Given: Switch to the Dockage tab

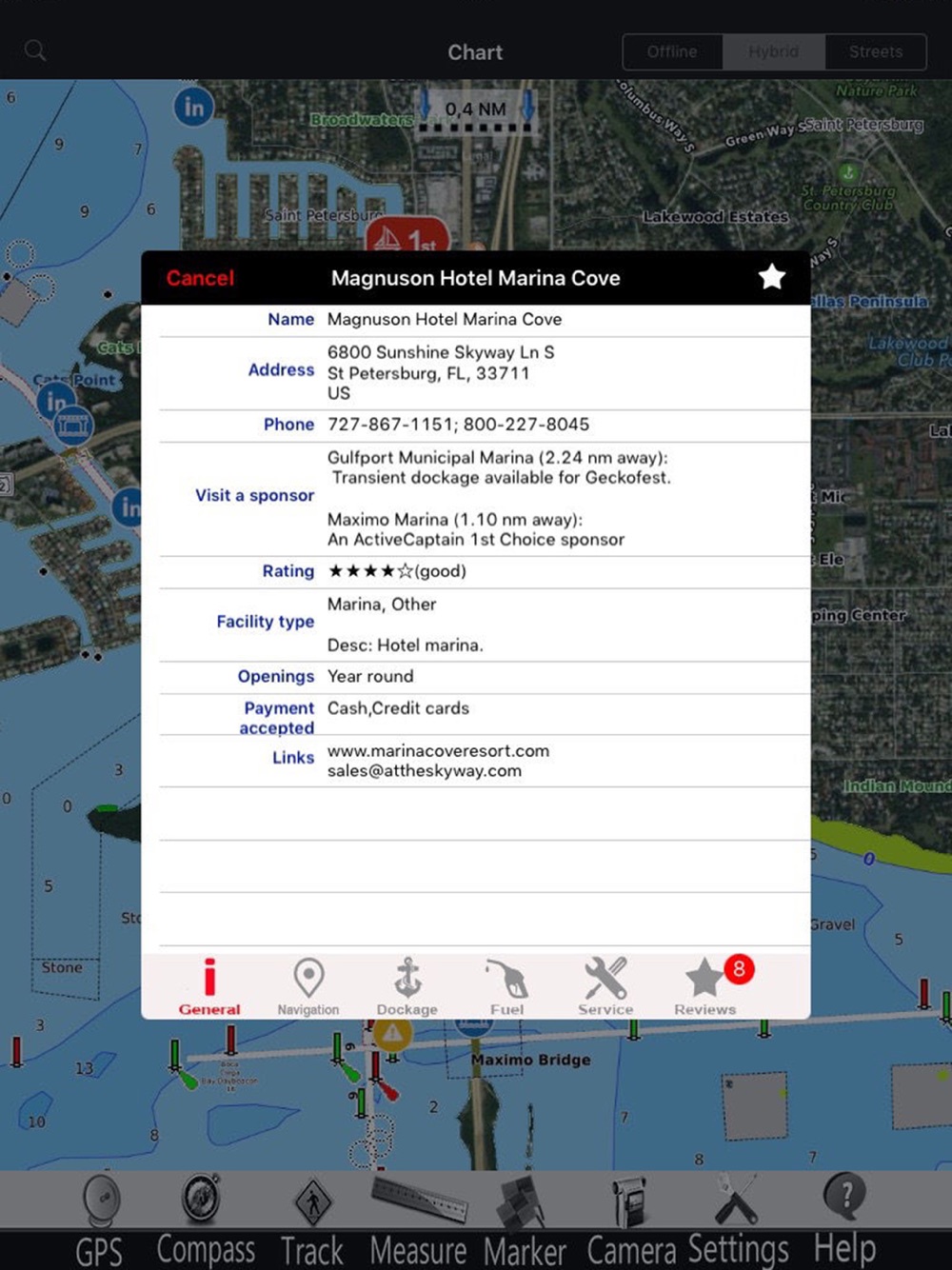Looking at the screenshot, I should click(407, 986).
